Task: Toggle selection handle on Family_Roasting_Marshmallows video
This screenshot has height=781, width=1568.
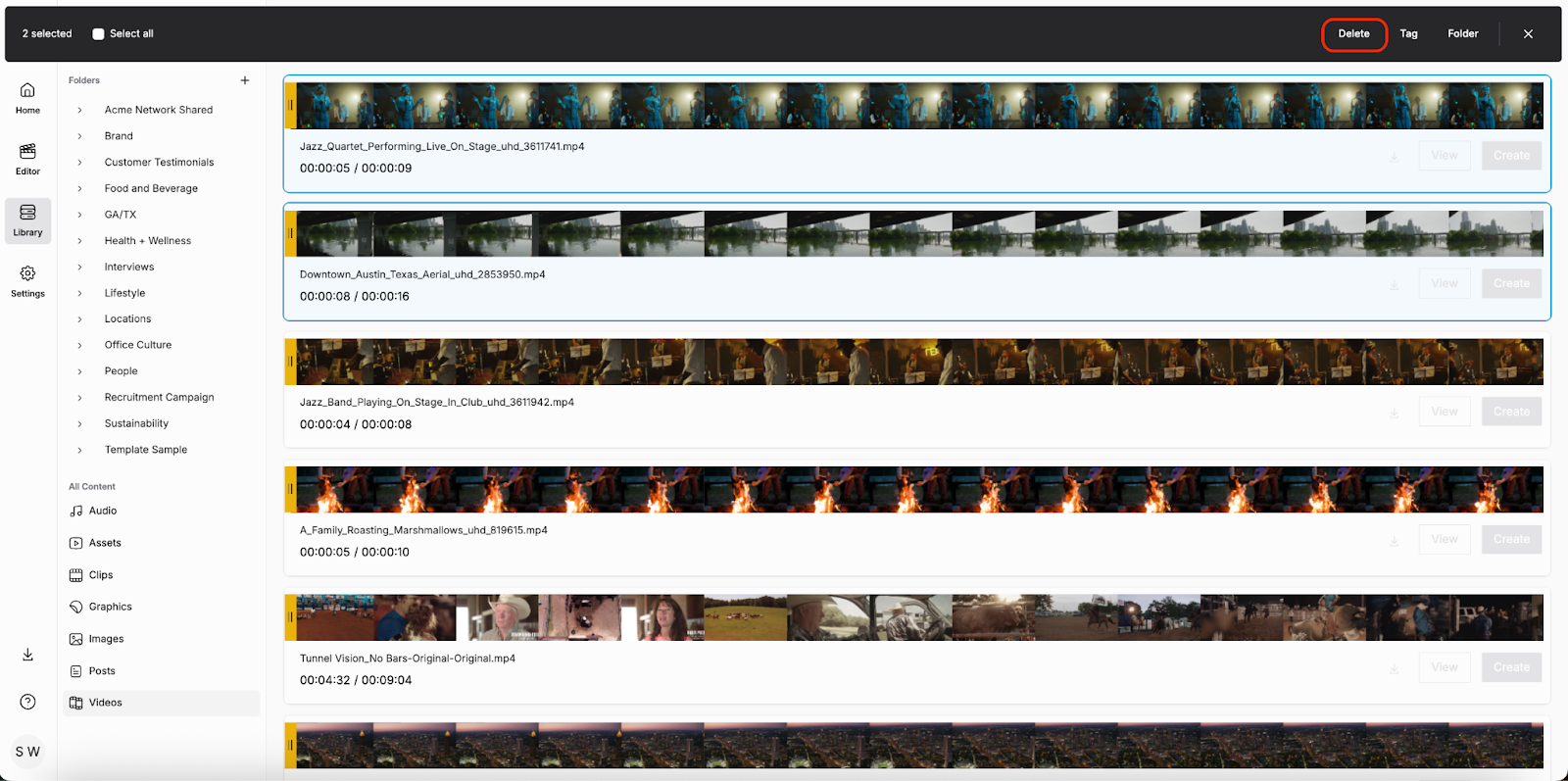Action: click(x=290, y=489)
